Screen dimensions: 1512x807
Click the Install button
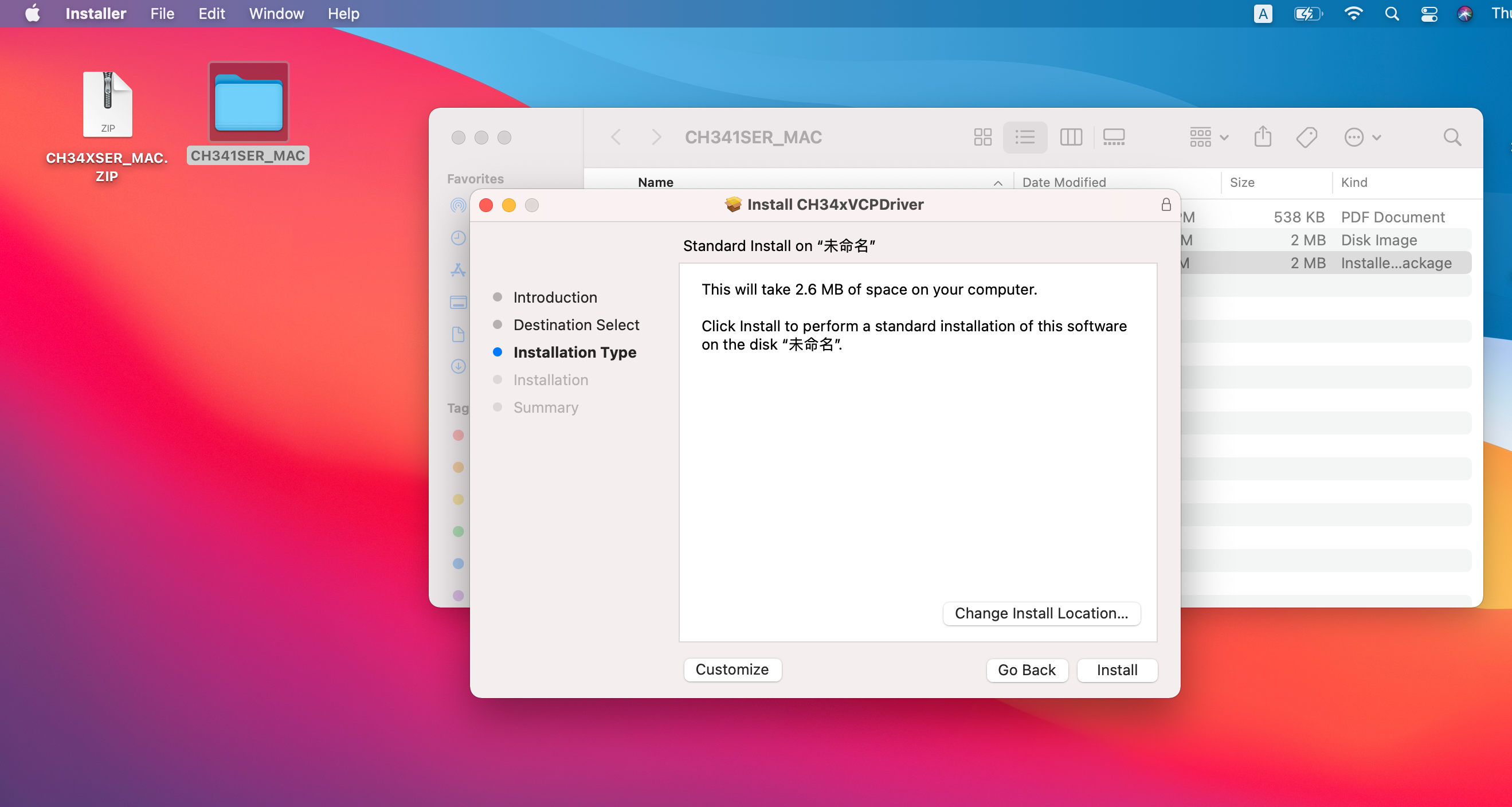[x=1117, y=669]
